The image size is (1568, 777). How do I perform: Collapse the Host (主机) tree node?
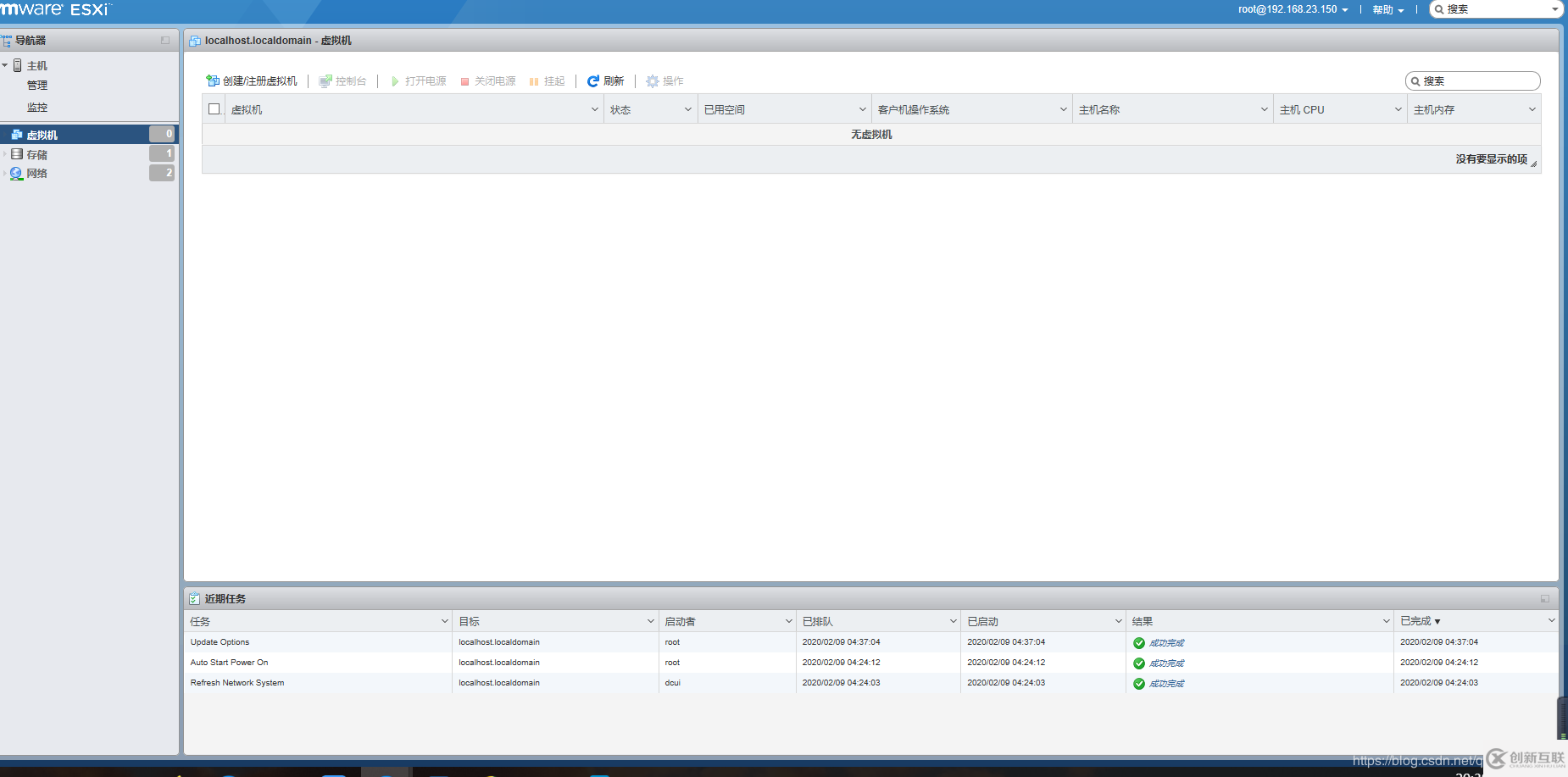coord(5,65)
